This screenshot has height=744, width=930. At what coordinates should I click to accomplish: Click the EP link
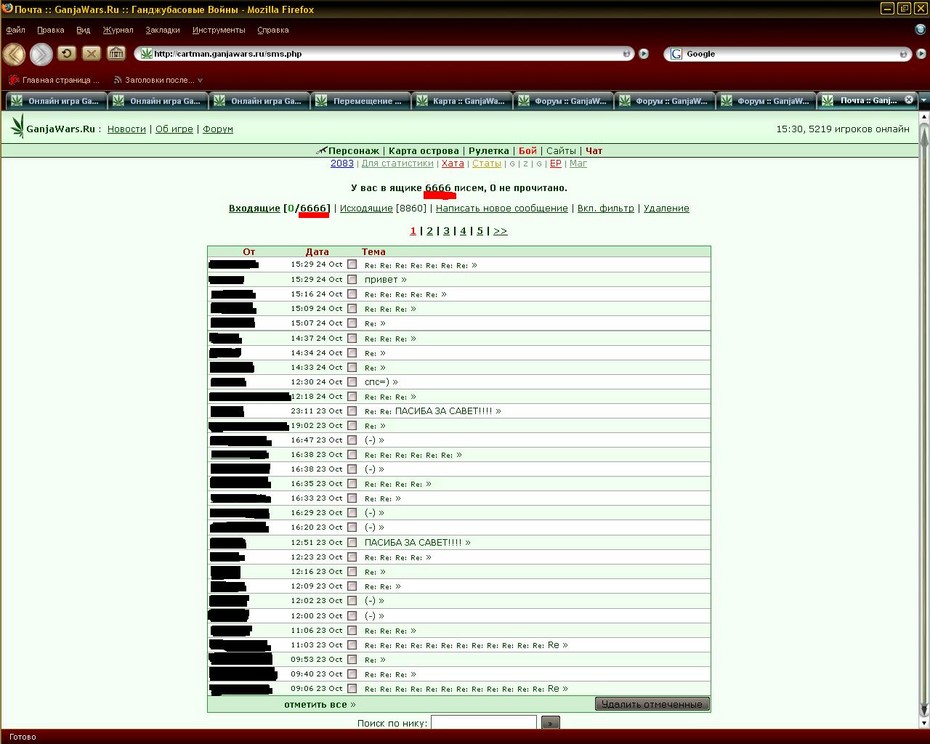click(555, 163)
